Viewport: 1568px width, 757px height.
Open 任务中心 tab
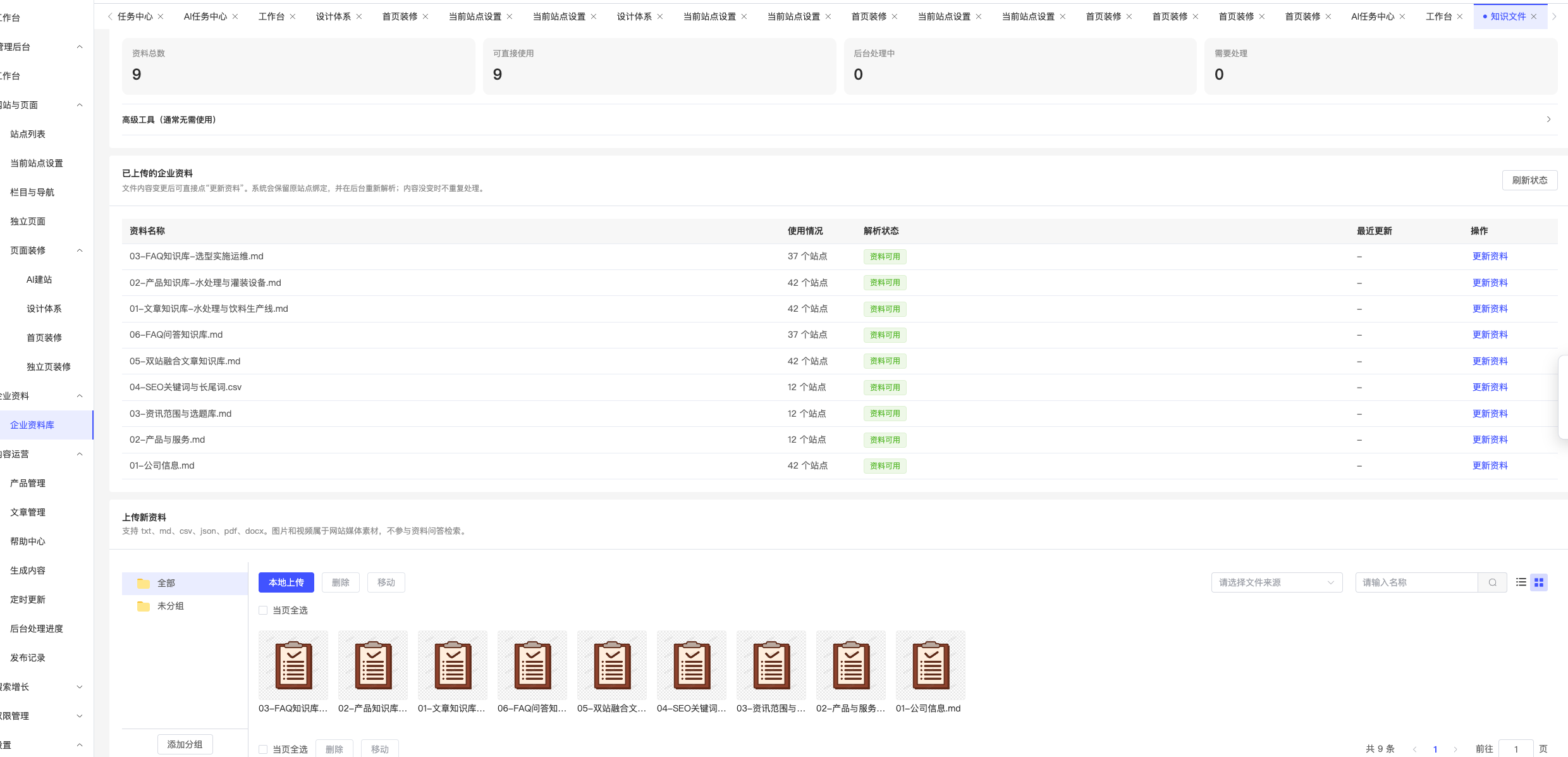[x=135, y=16]
